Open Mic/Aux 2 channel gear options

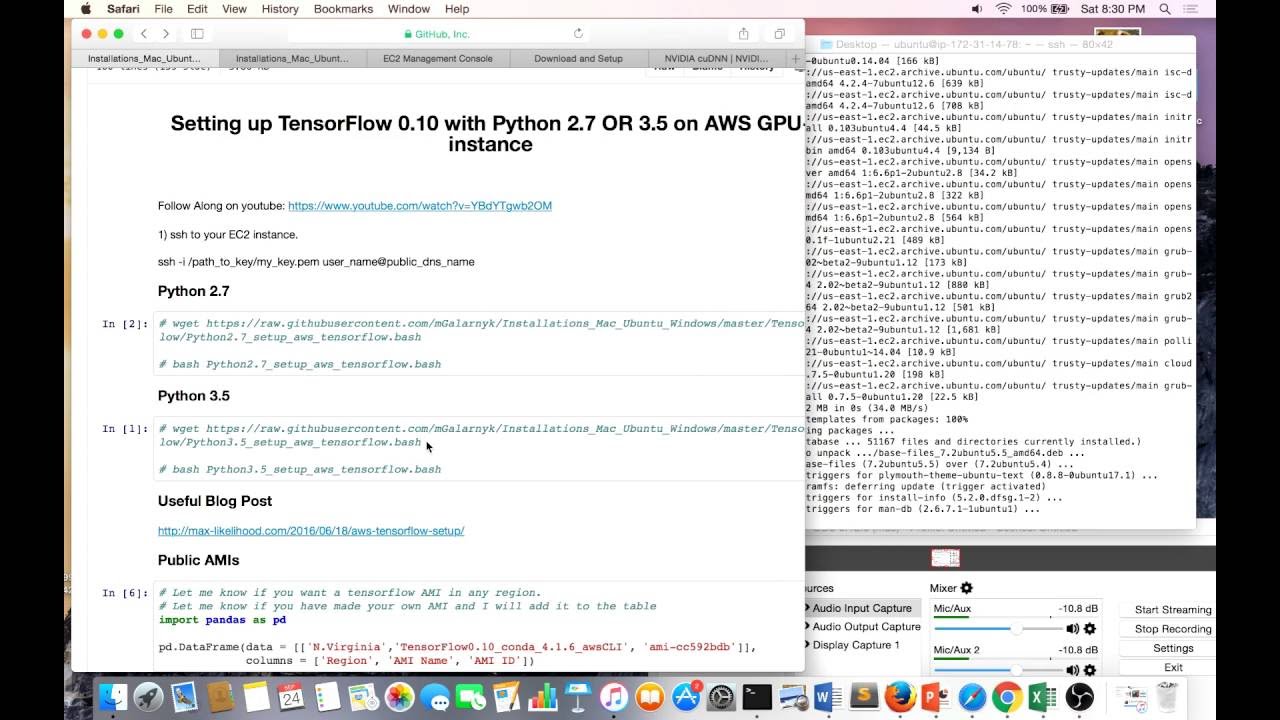coord(1090,670)
